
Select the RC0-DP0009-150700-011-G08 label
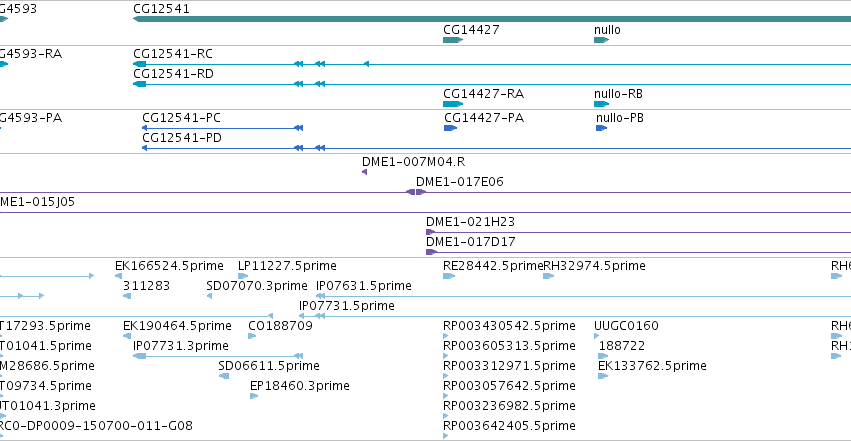(96, 426)
